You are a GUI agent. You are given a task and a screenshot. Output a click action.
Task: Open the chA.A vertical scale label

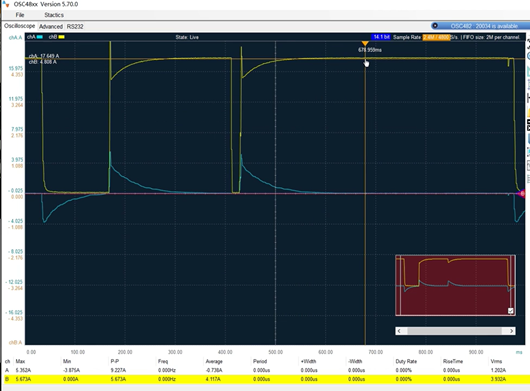point(15,37)
